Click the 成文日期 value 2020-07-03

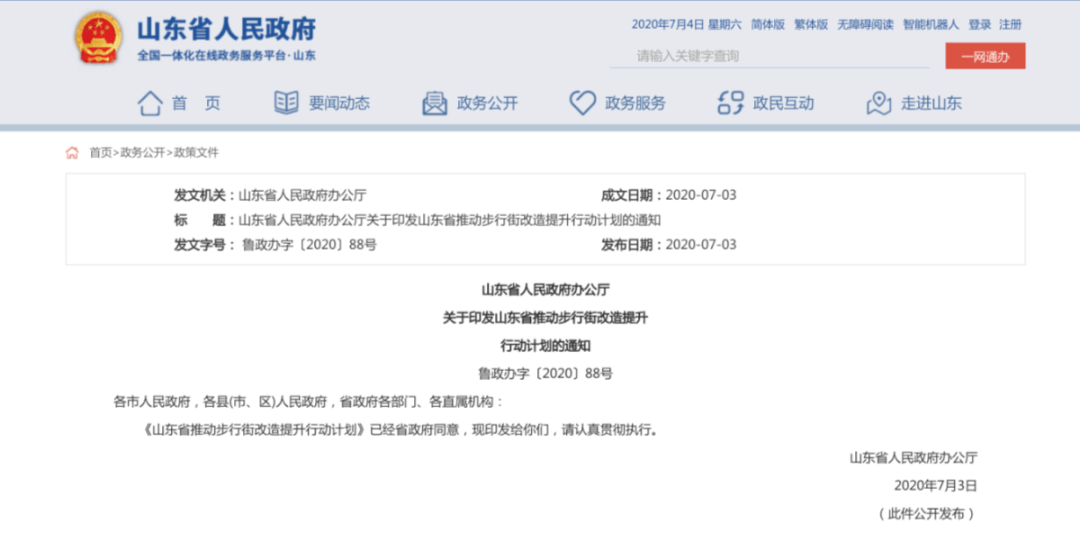(701, 195)
